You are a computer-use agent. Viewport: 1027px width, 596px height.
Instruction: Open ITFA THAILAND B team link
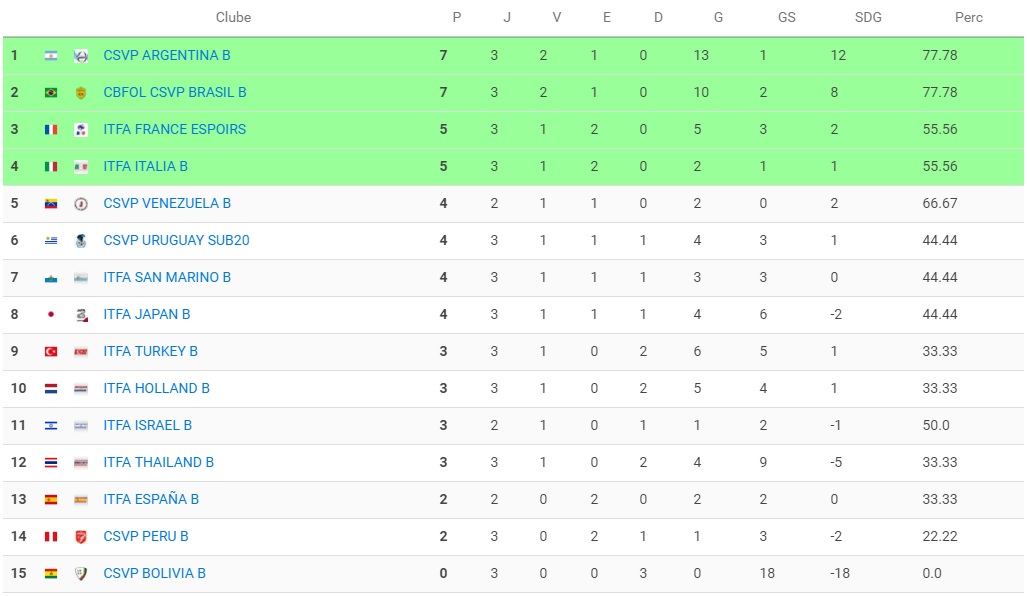point(159,462)
